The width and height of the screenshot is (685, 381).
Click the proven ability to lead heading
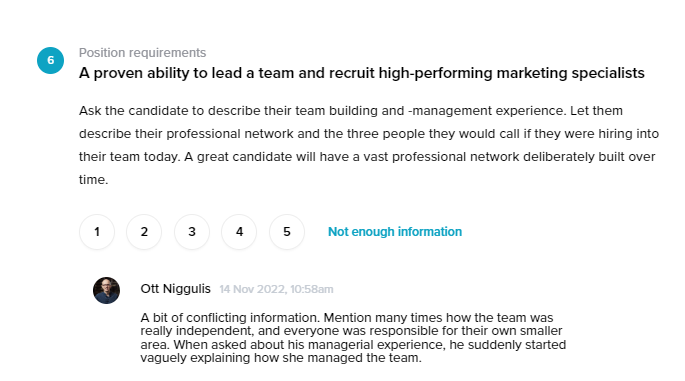[x=362, y=73]
